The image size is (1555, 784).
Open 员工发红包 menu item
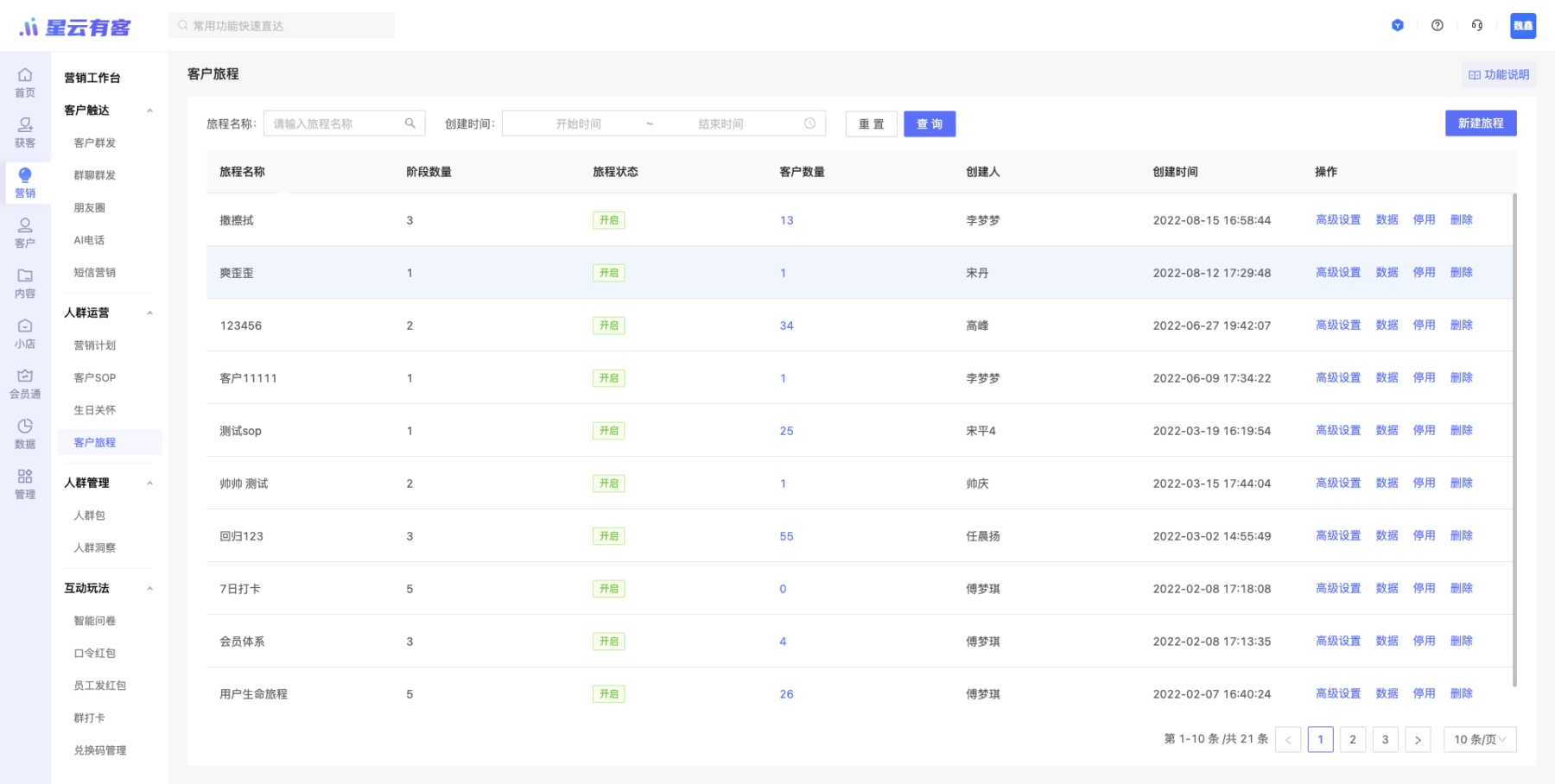pyautogui.click(x=99, y=686)
